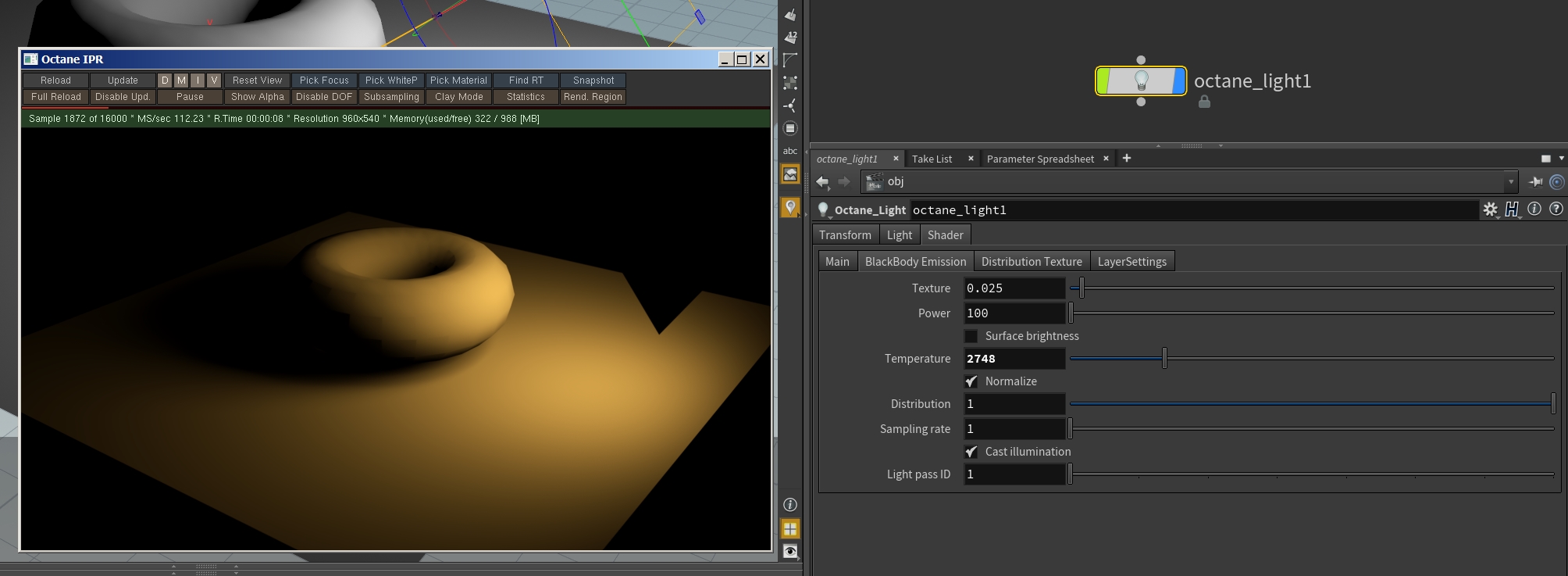Screen dimensions: 1568x576
Task: Click the four-dots points viewport display icon
Action: (x=790, y=82)
